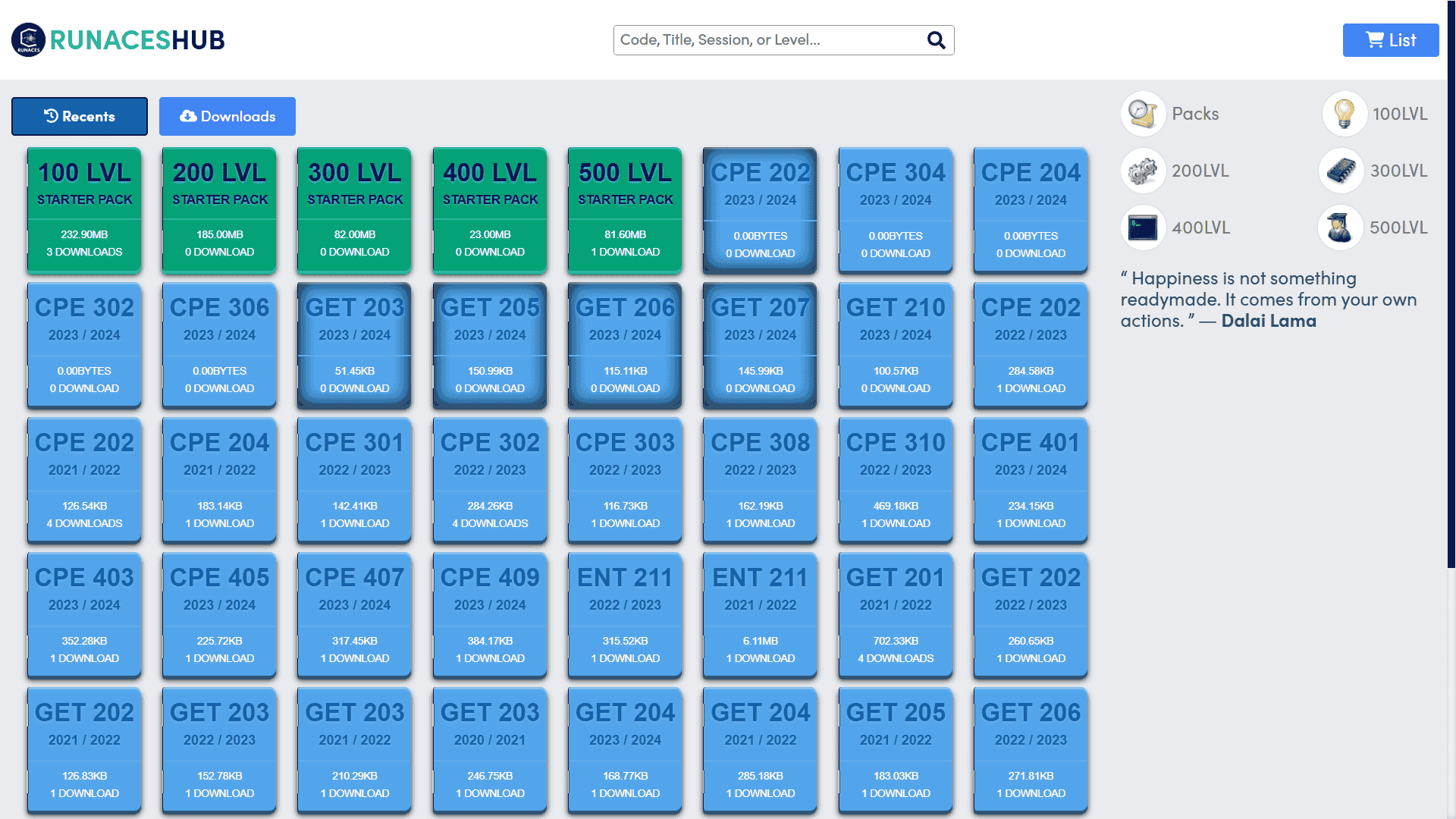
Task: Open the 400LVL terminal icon
Action: click(x=1143, y=227)
